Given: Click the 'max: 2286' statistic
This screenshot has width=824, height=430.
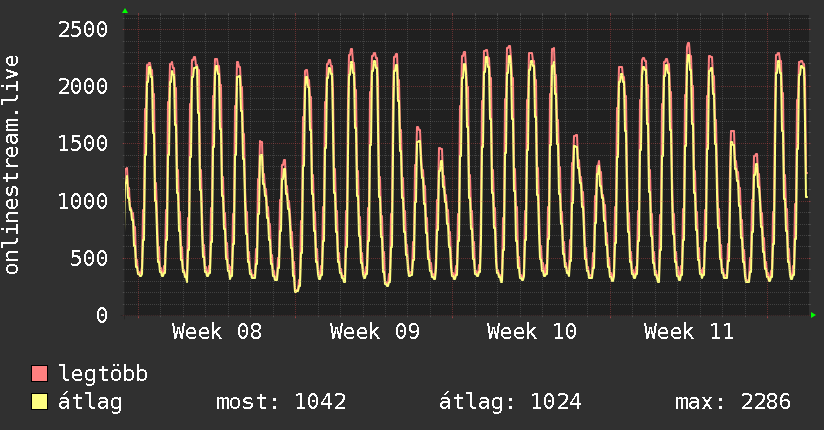Looking at the screenshot, I should point(733,402).
